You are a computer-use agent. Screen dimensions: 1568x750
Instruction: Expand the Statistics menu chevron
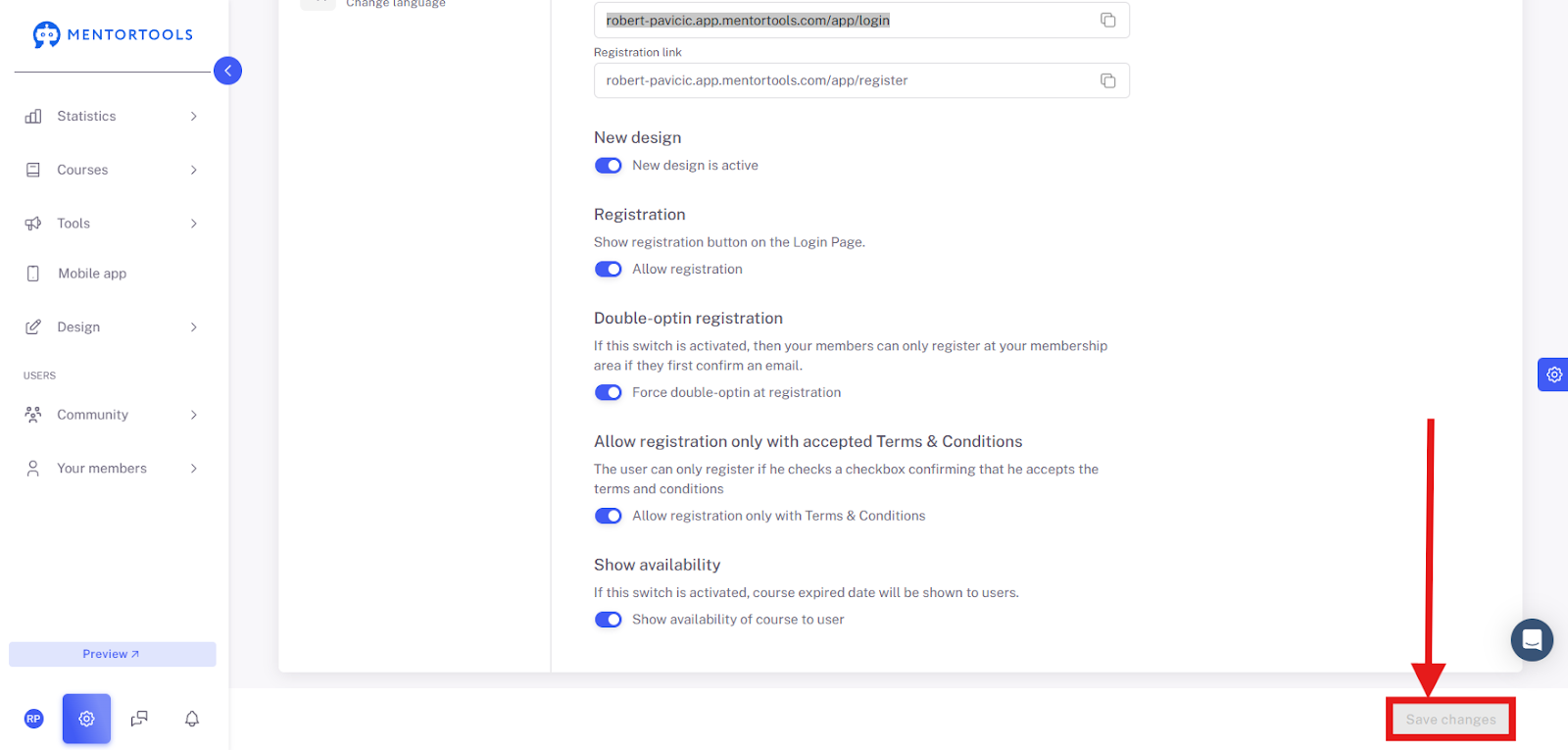click(194, 117)
